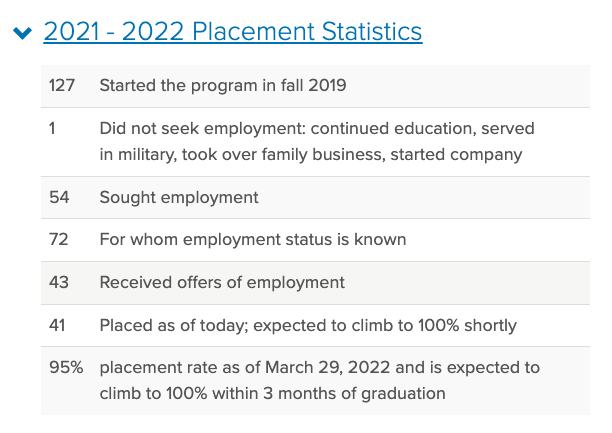This screenshot has width=612, height=433.
Task: Select the number 41 cell
Action: point(58,326)
